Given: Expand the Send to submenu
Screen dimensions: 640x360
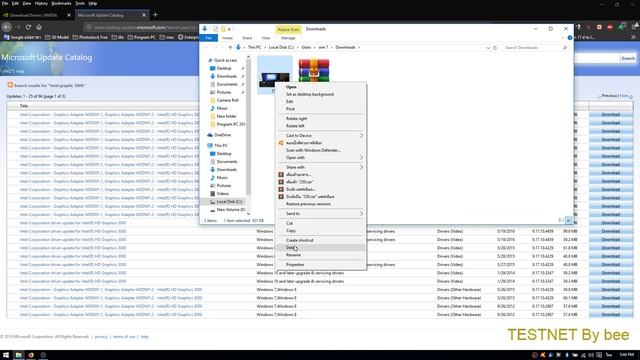Looking at the screenshot, I should pos(321,213).
